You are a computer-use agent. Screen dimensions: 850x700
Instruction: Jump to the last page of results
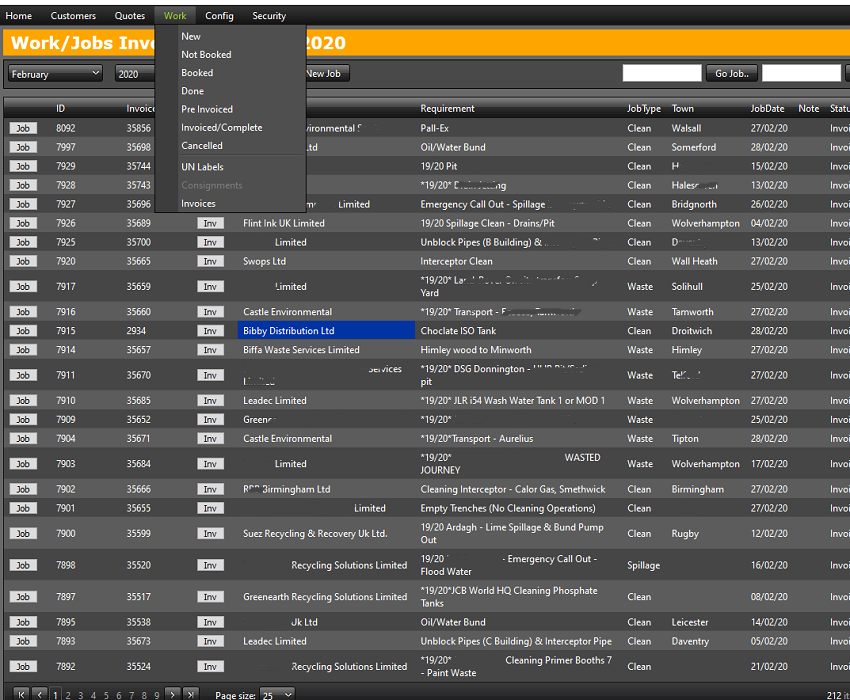(190, 694)
